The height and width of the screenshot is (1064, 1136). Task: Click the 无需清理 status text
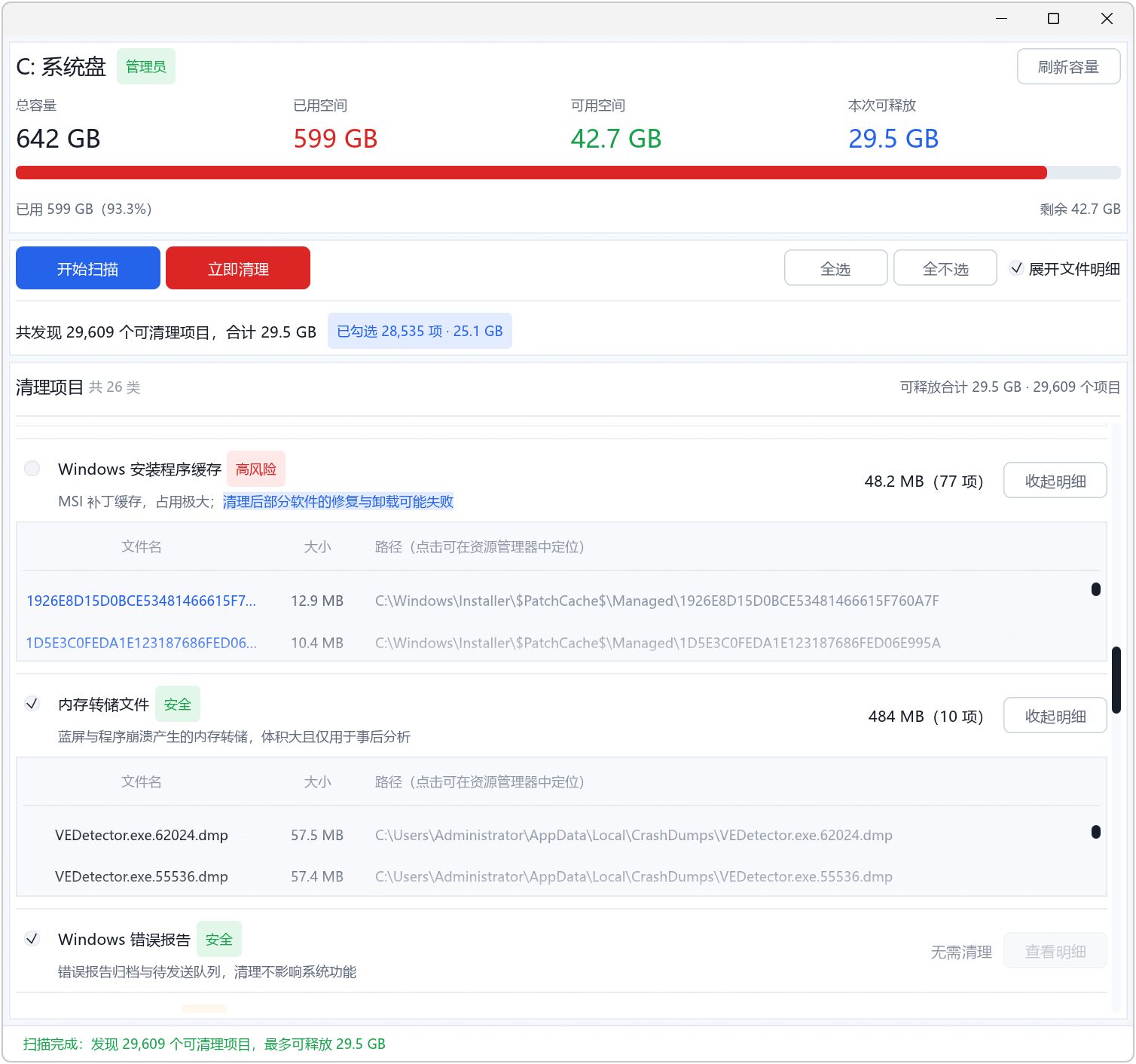click(x=961, y=952)
